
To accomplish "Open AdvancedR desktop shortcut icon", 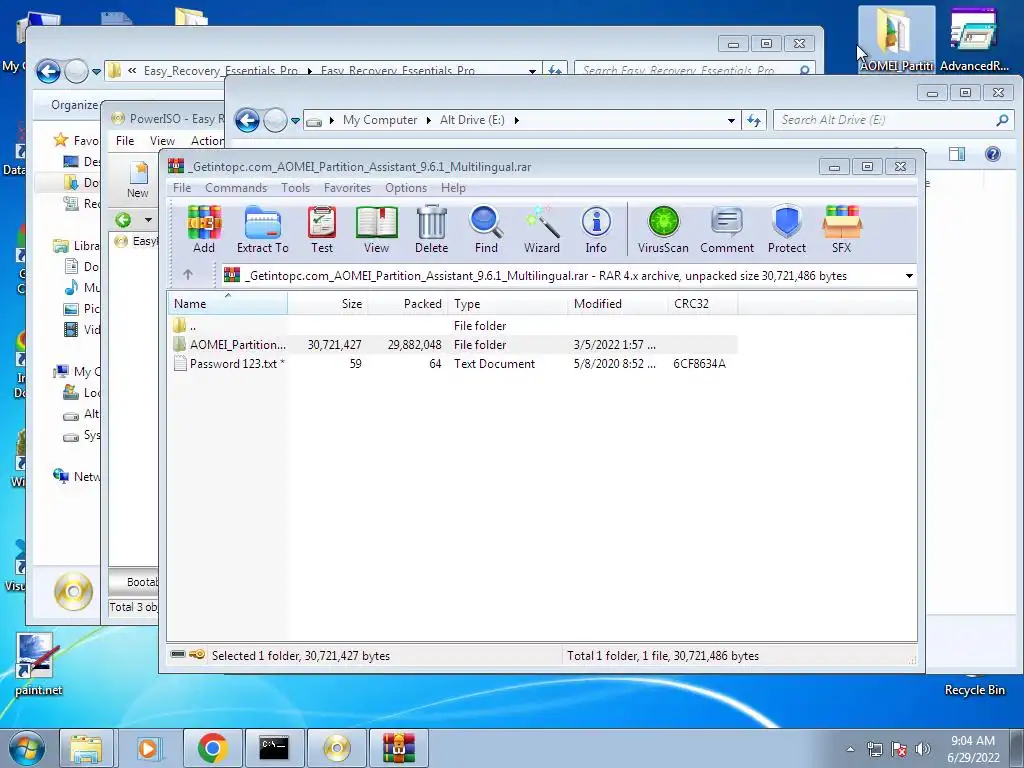I will click(x=974, y=39).
